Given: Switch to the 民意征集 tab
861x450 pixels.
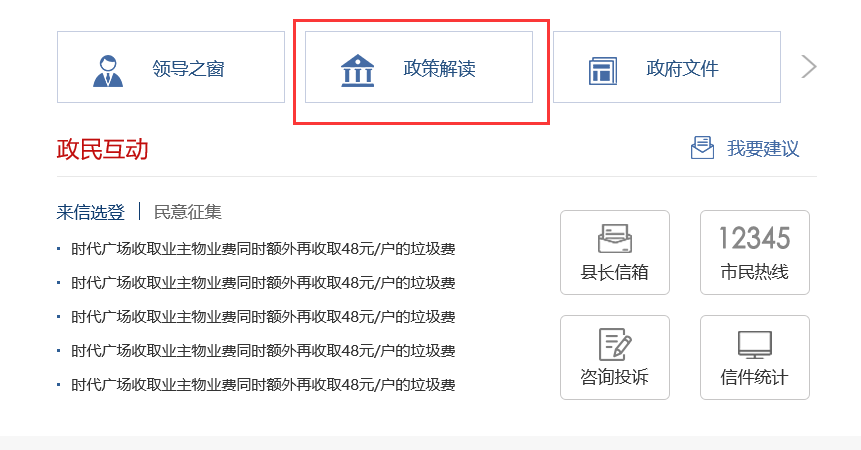Looking at the screenshot, I should click(188, 212).
